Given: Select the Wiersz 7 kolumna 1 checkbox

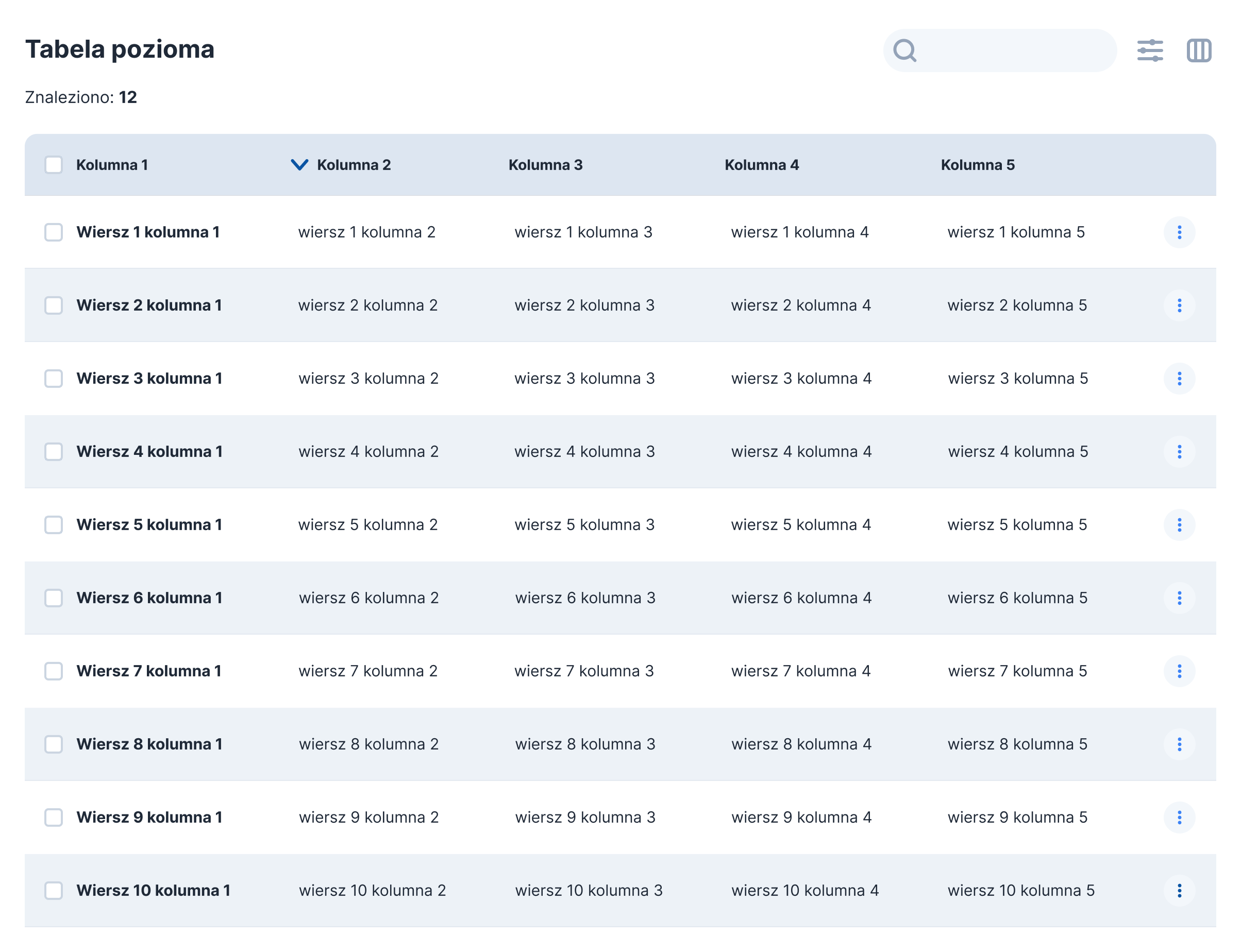Looking at the screenshot, I should [x=54, y=671].
